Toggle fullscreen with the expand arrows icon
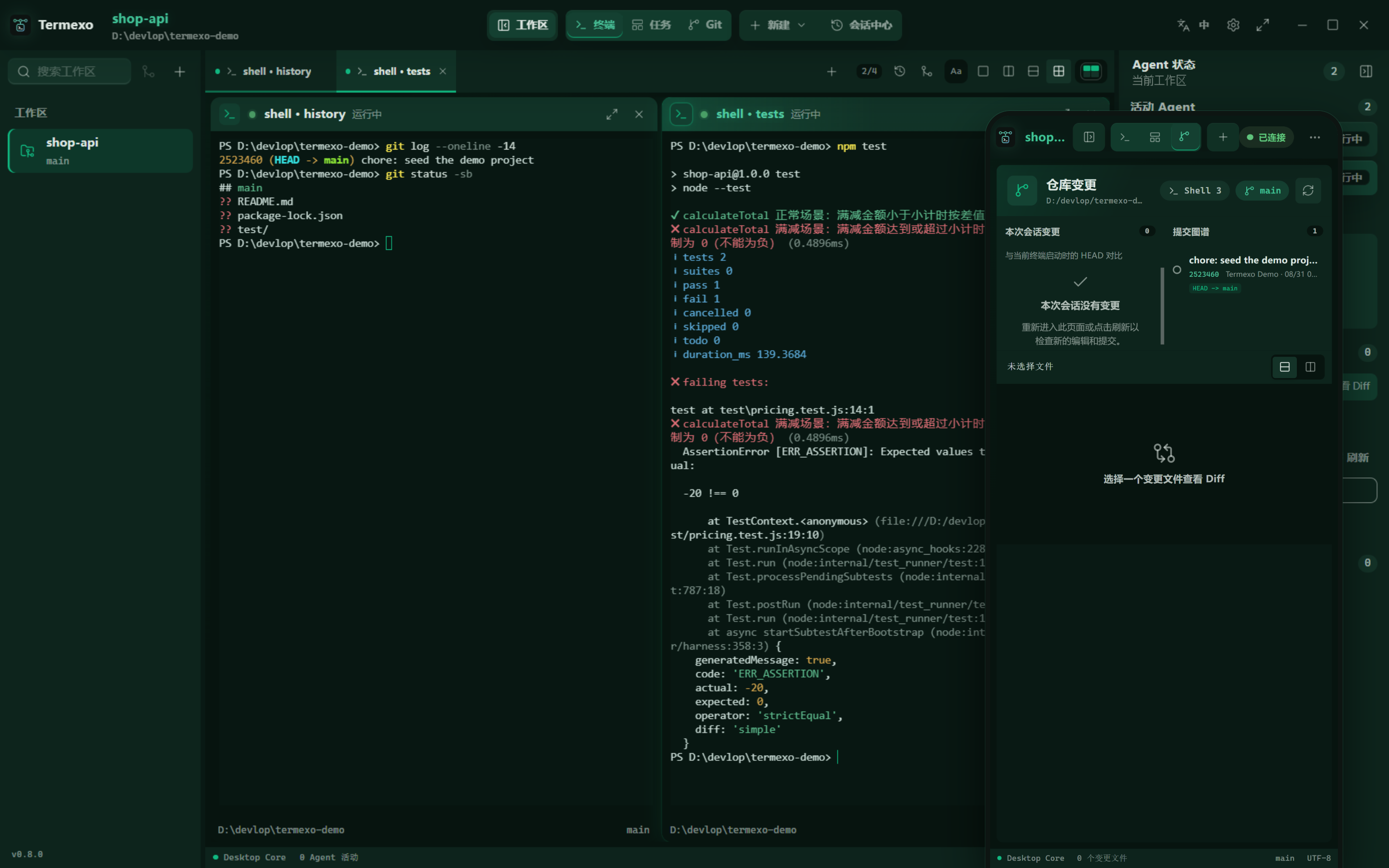This screenshot has height=868, width=1389. pyautogui.click(x=1262, y=25)
